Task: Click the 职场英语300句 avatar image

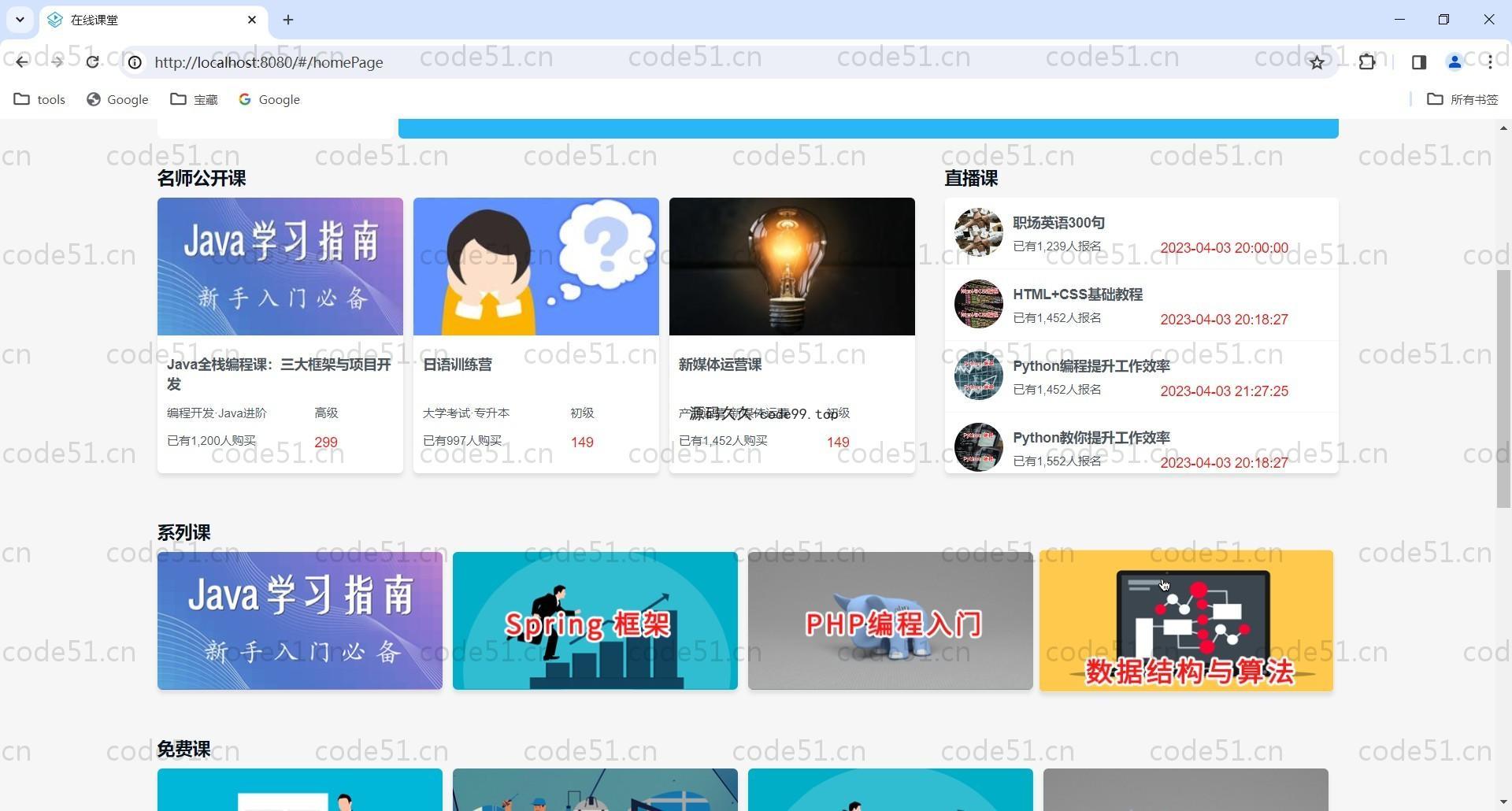Action: pyautogui.click(x=979, y=232)
